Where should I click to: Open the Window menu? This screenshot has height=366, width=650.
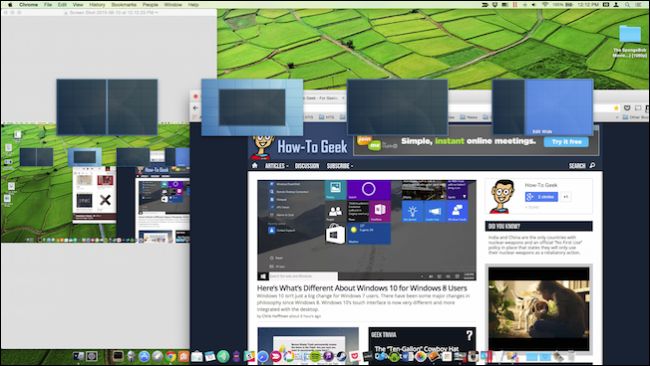tap(173, 5)
